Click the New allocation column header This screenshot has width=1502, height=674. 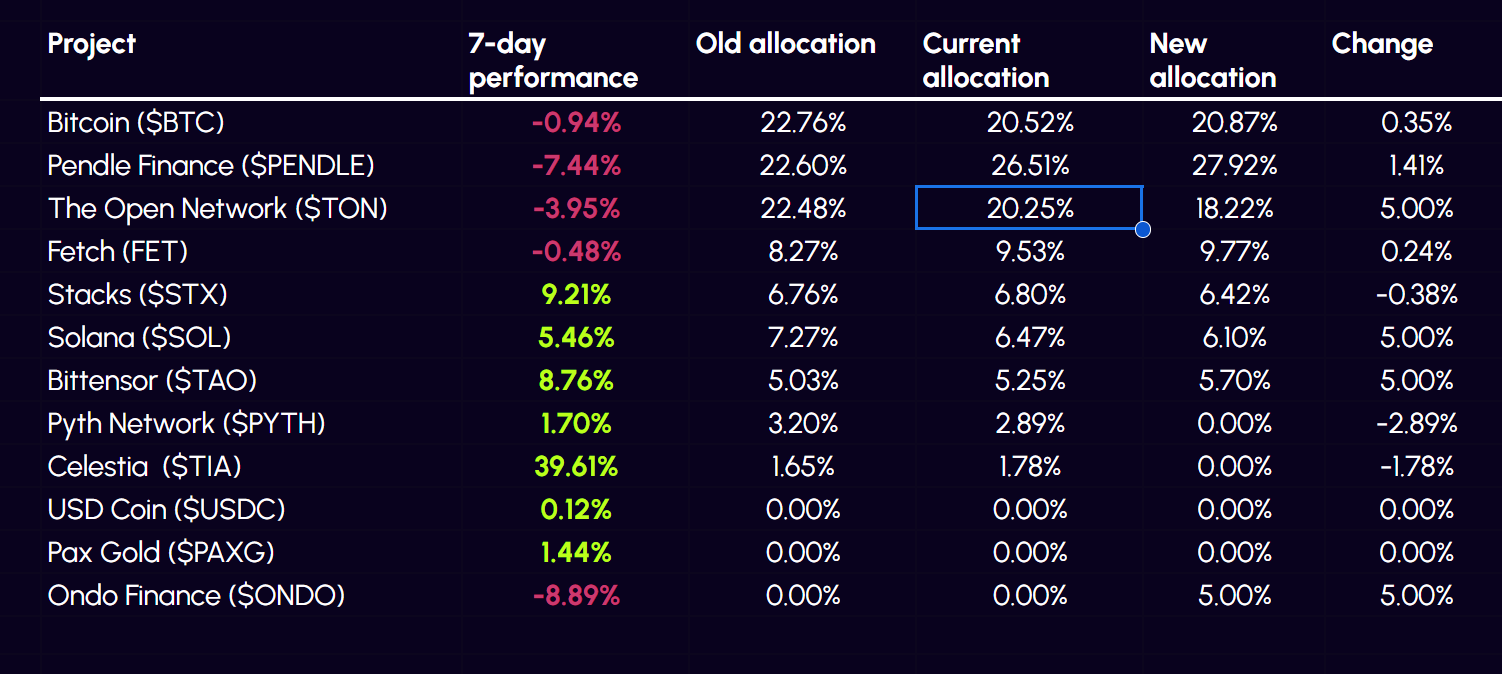pos(1212,60)
